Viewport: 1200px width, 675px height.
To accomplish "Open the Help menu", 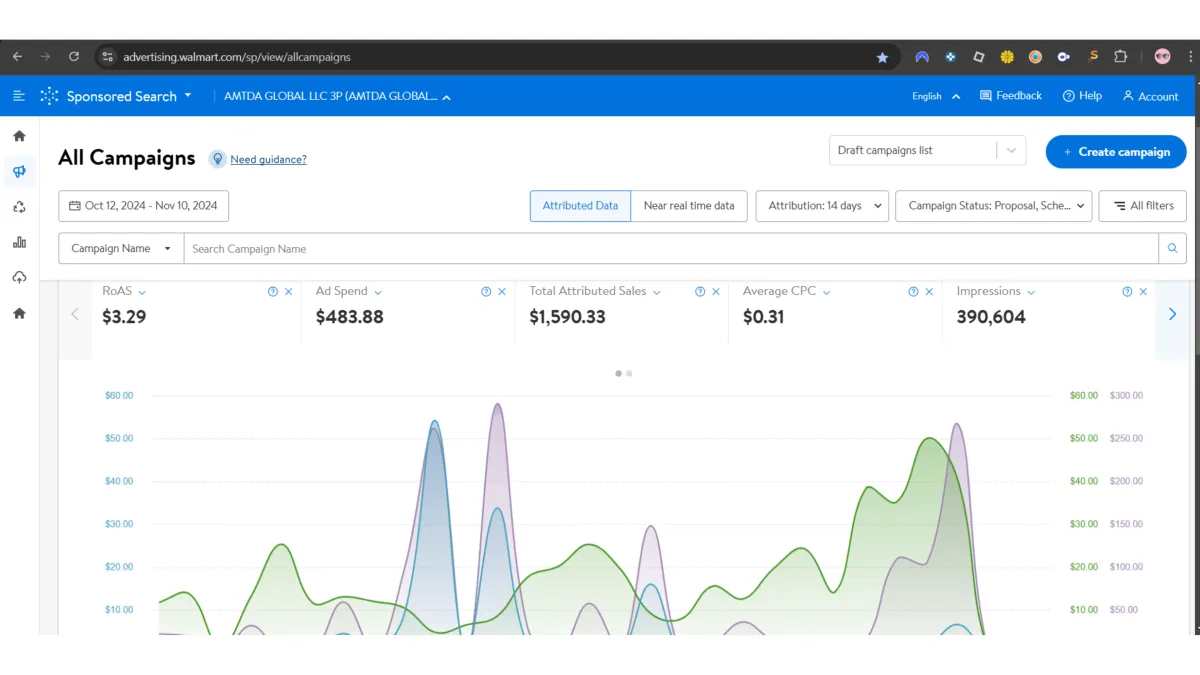I will [x=1082, y=96].
